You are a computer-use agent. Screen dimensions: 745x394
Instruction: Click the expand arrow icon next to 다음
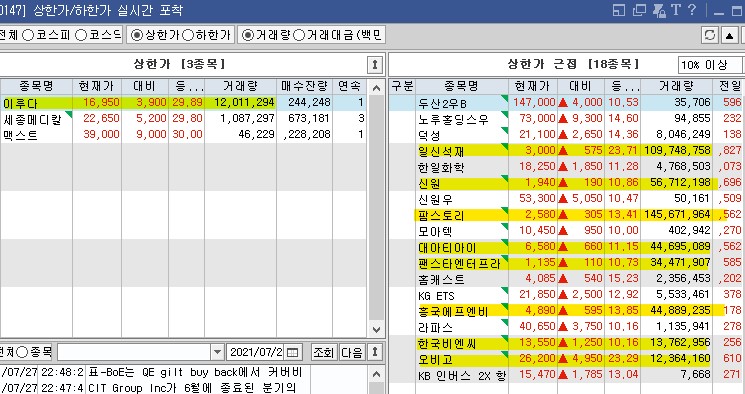click(x=375, y=352)
